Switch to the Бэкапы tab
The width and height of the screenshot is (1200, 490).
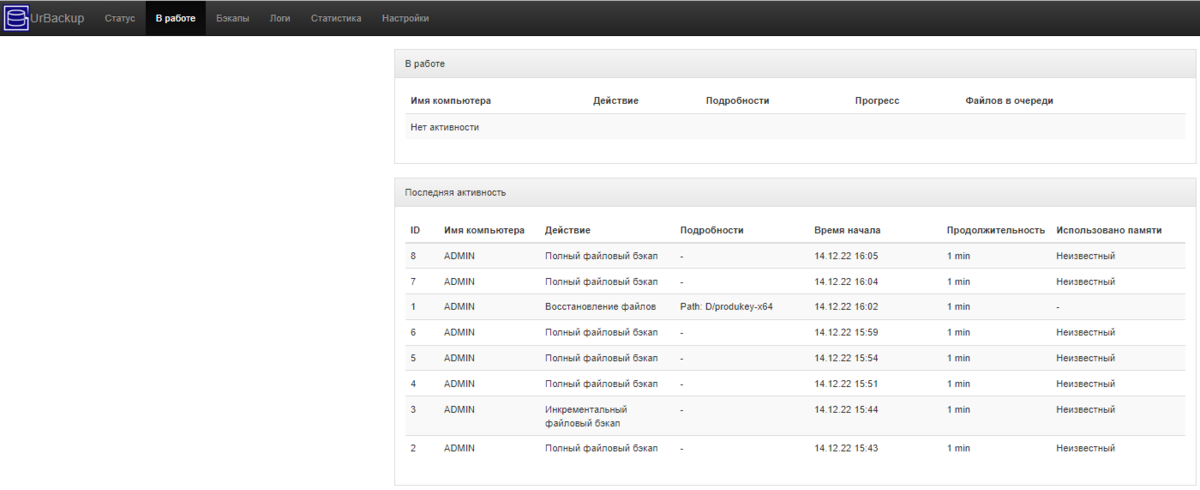click(x=233, y=18)
